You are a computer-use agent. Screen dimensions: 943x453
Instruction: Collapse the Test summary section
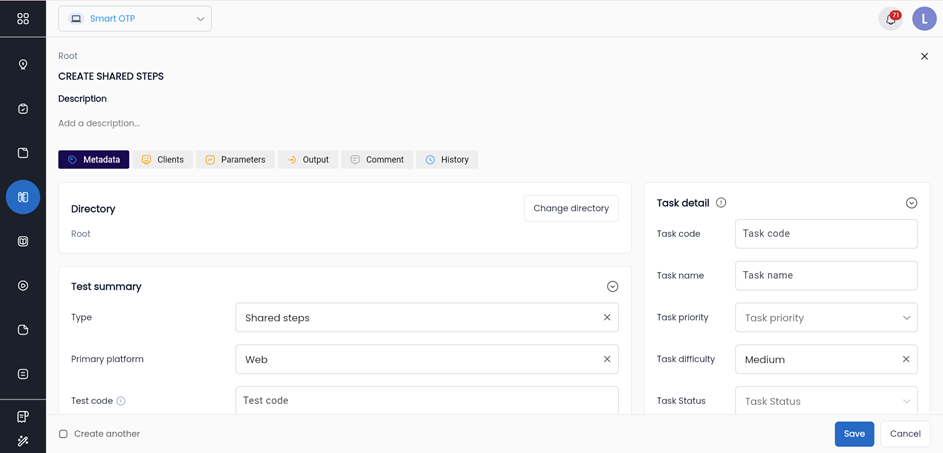click(612, 287)
